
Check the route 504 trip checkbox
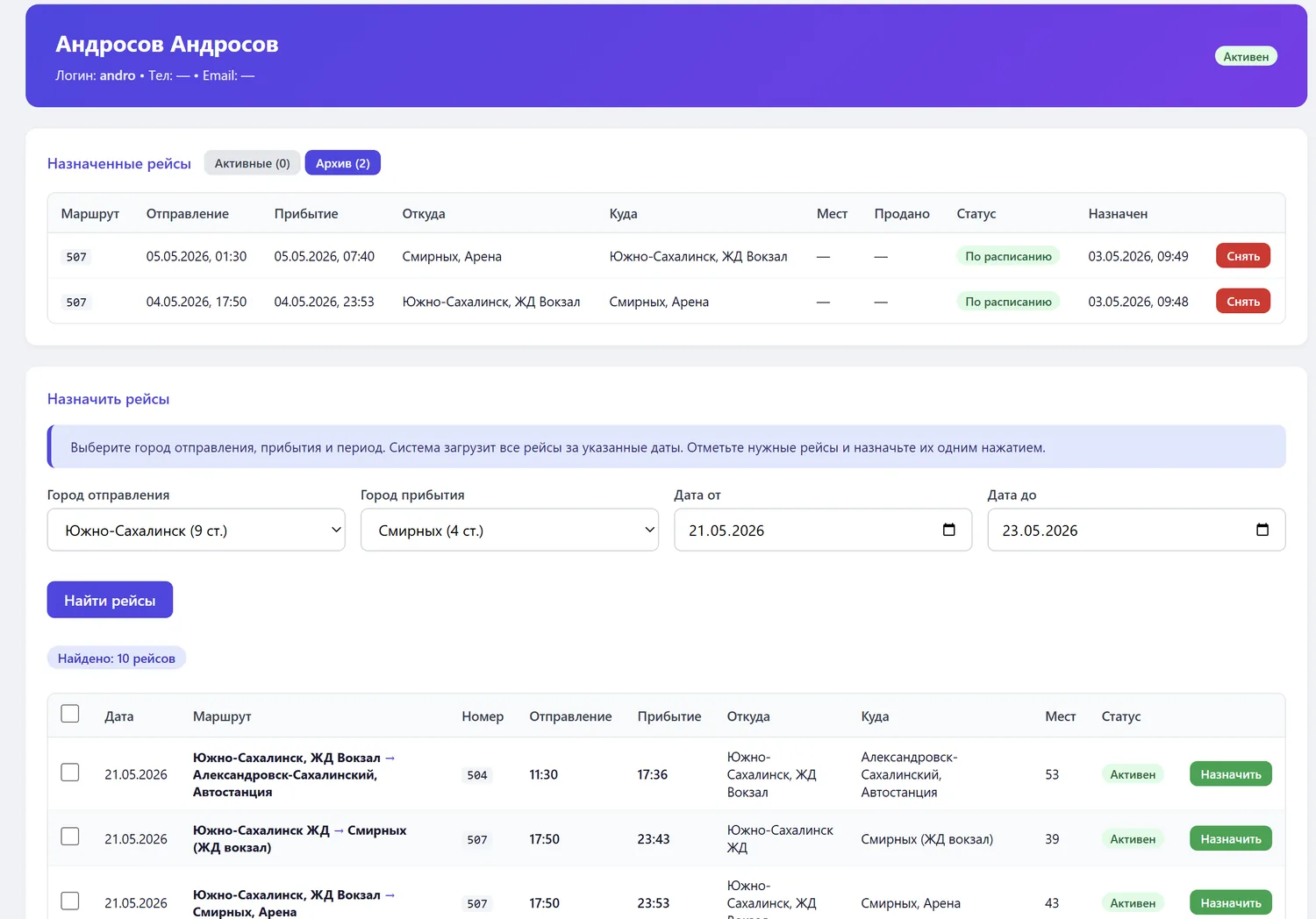[x=70, y=773]
